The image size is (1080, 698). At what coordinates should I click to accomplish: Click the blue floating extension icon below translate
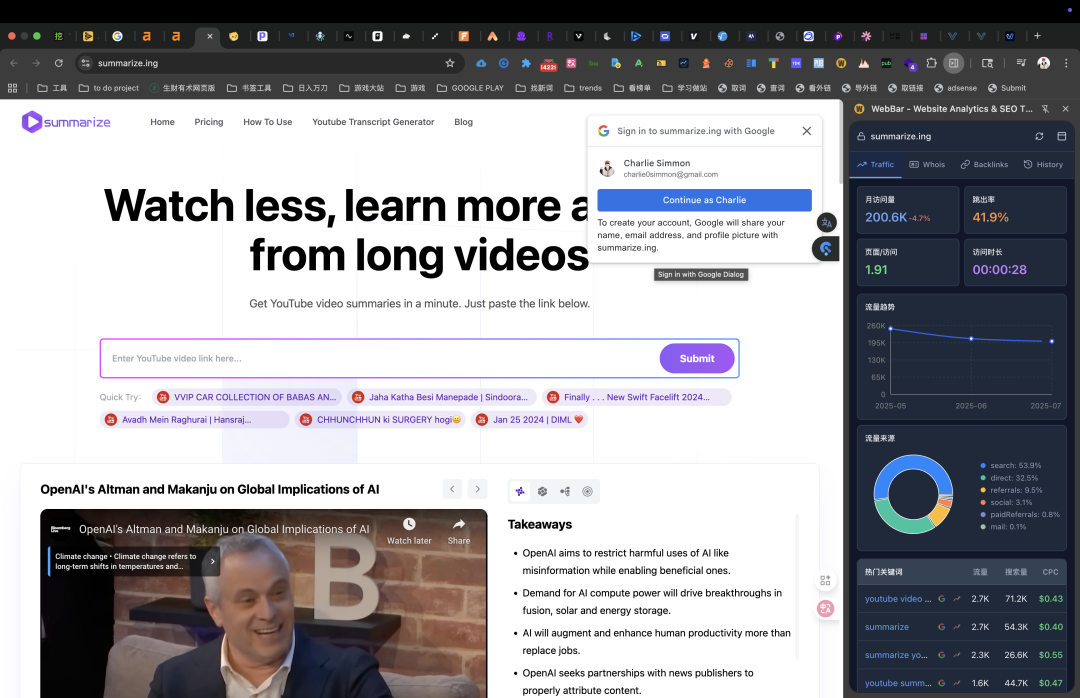click(826, 248)
